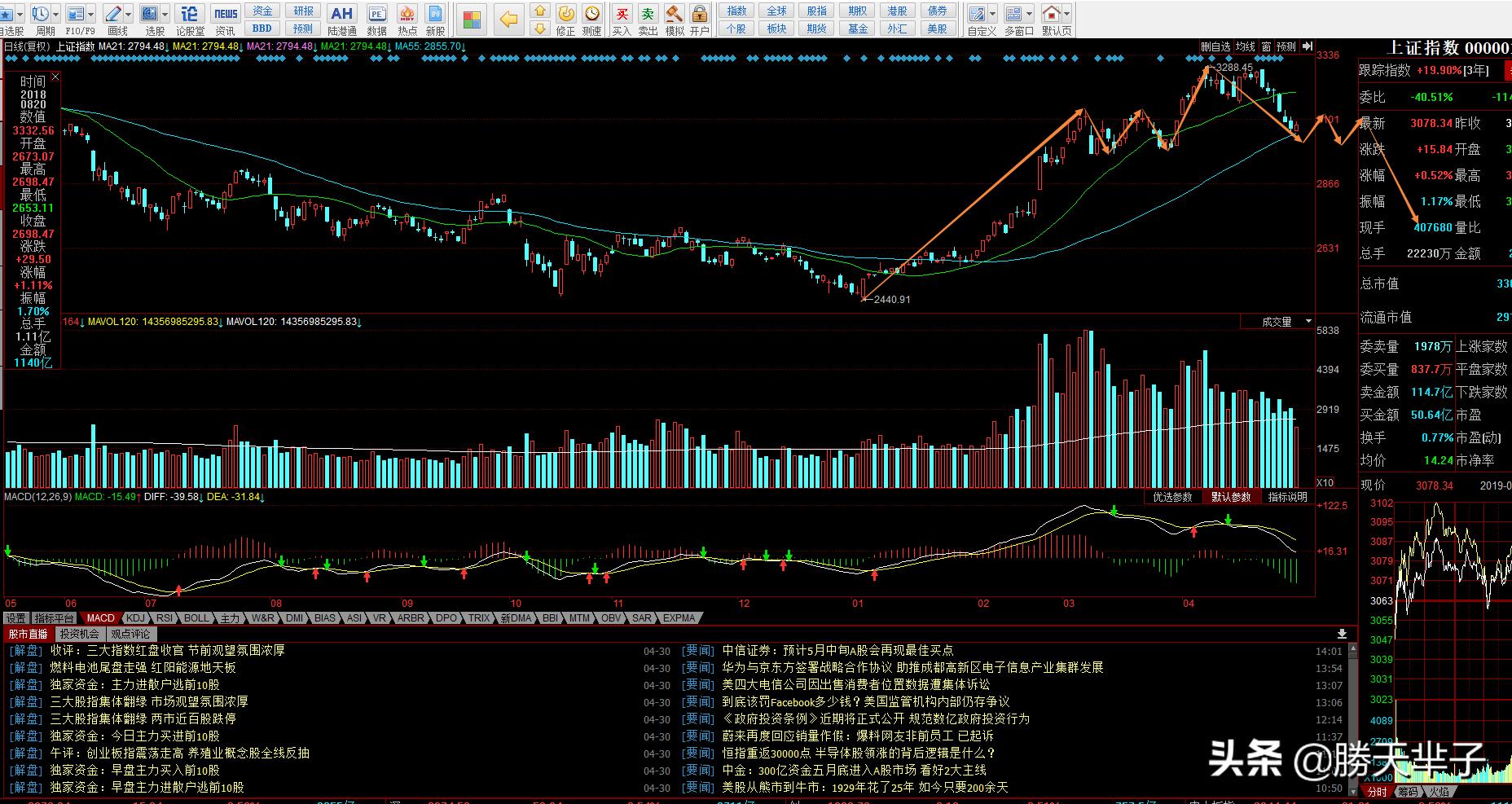The width and height of the screenshot is (1512, 804).
Task: Open the 中信证券 5月中旬 news headline
Action: (837, 651)
